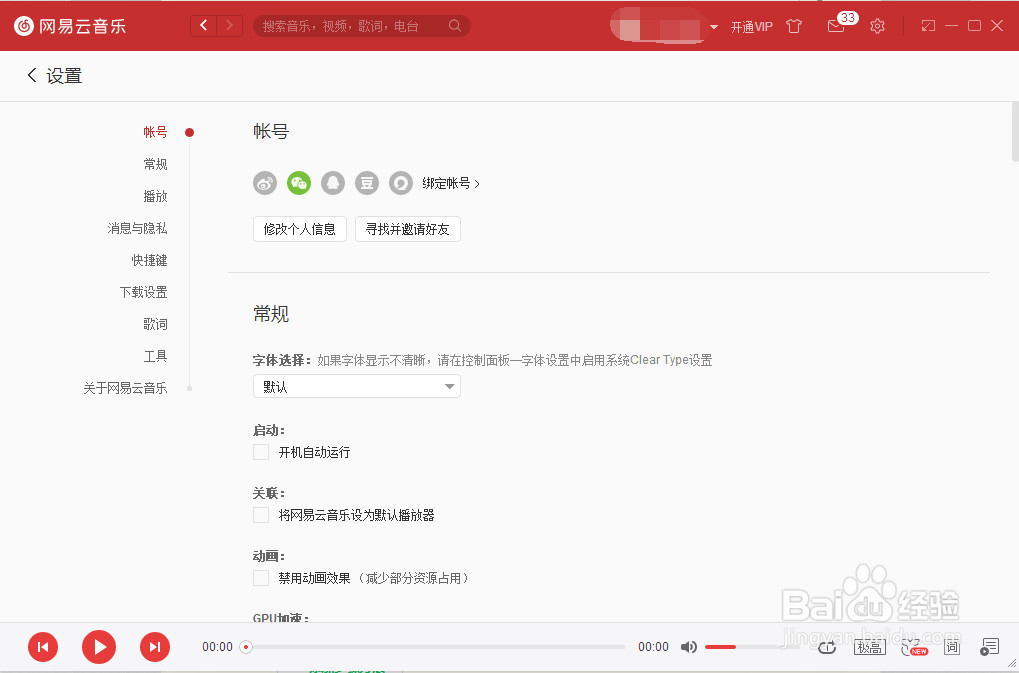Select 帐号 in the settings sidebar
The width and height of the screenshot is (1019, 673).
[155, 132]
